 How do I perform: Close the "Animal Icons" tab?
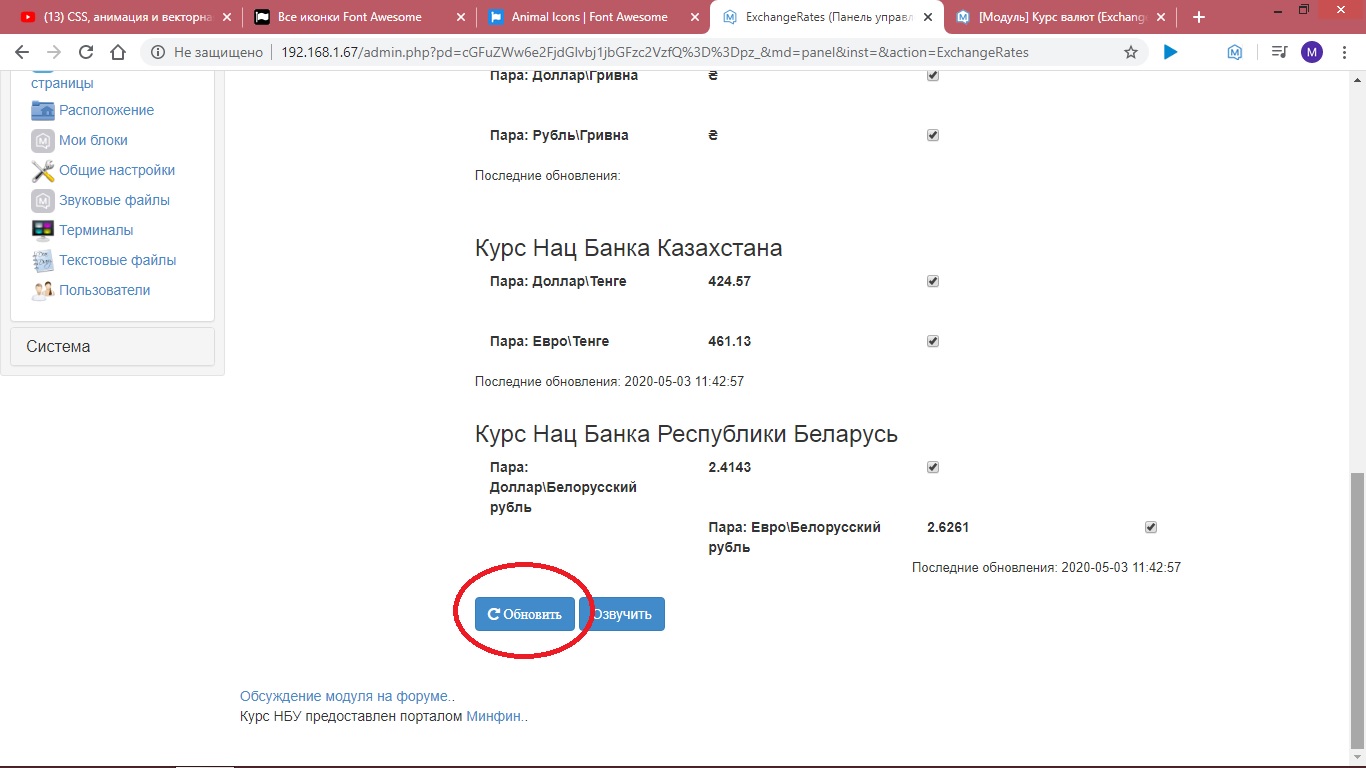pyautogui.click(x=693, y=17)
